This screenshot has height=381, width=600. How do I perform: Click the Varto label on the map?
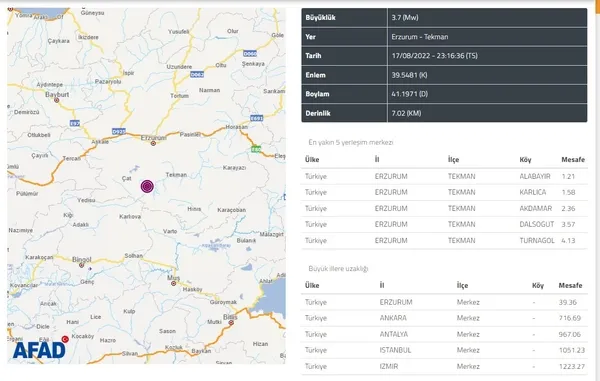pyautogui.click(x=170, y=231)
